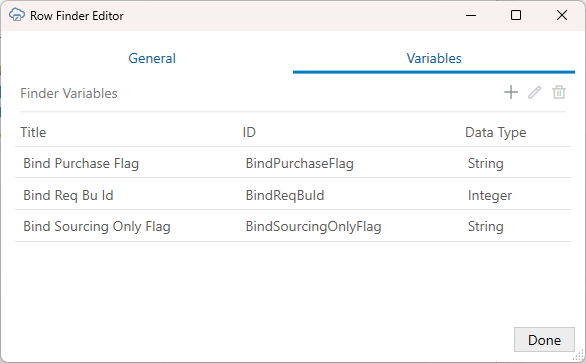
Task: Click the BindPurchaseFlag ID cell
Action: click(300, 163)
